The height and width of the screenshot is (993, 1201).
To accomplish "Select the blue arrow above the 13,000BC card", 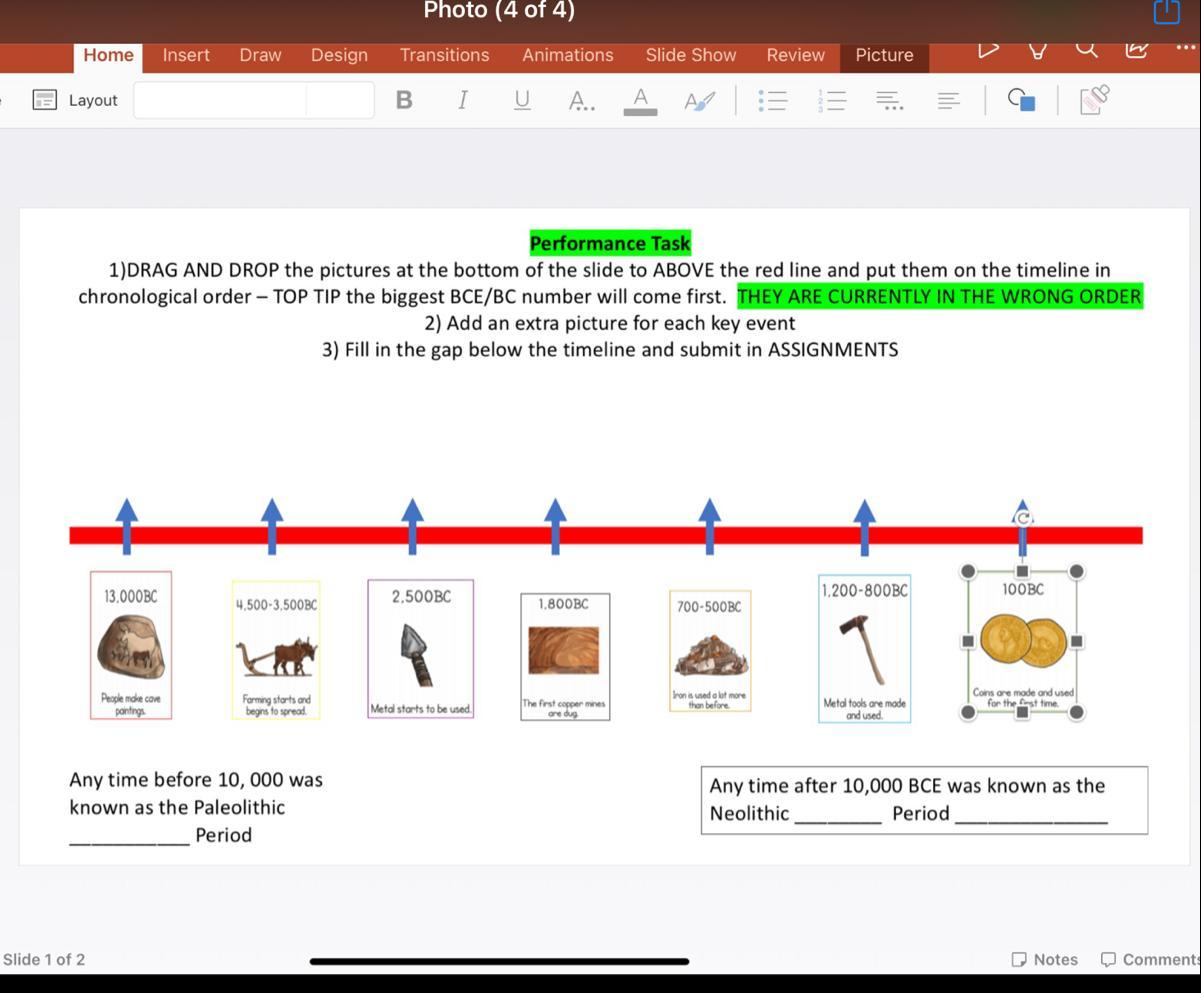I will pyautogui.click(x=127, y=526).
